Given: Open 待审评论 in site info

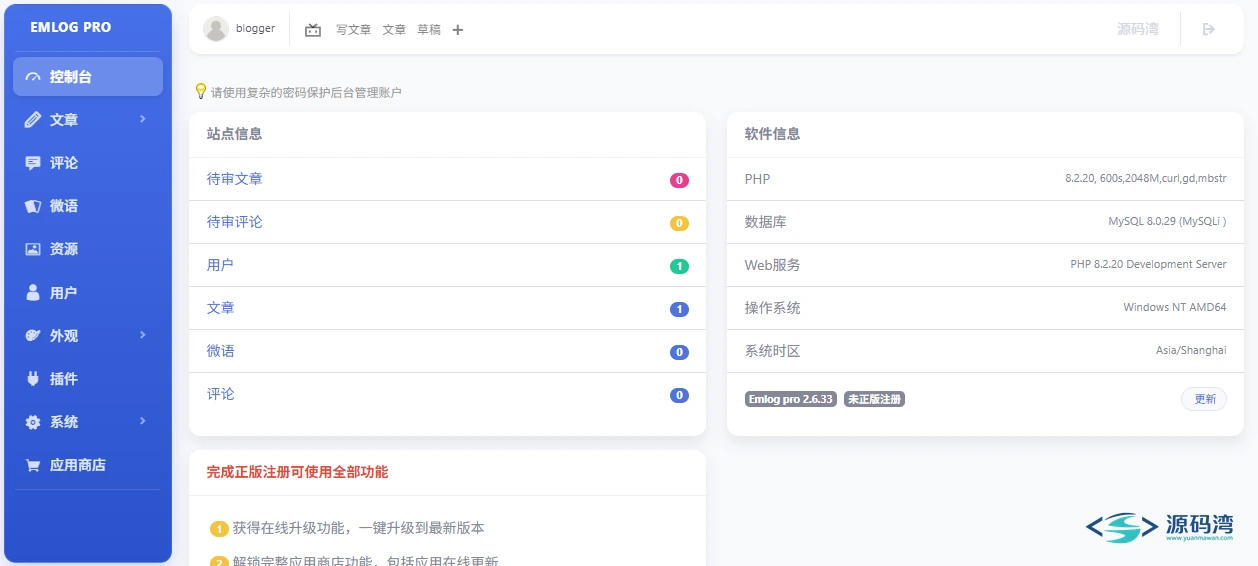Looking at the screenshot, I should coord(235,222).
